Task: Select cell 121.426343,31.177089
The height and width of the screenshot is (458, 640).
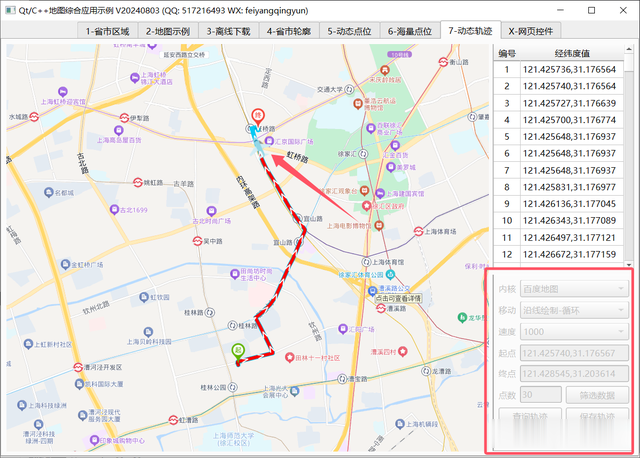Action: tap(572, 220)
